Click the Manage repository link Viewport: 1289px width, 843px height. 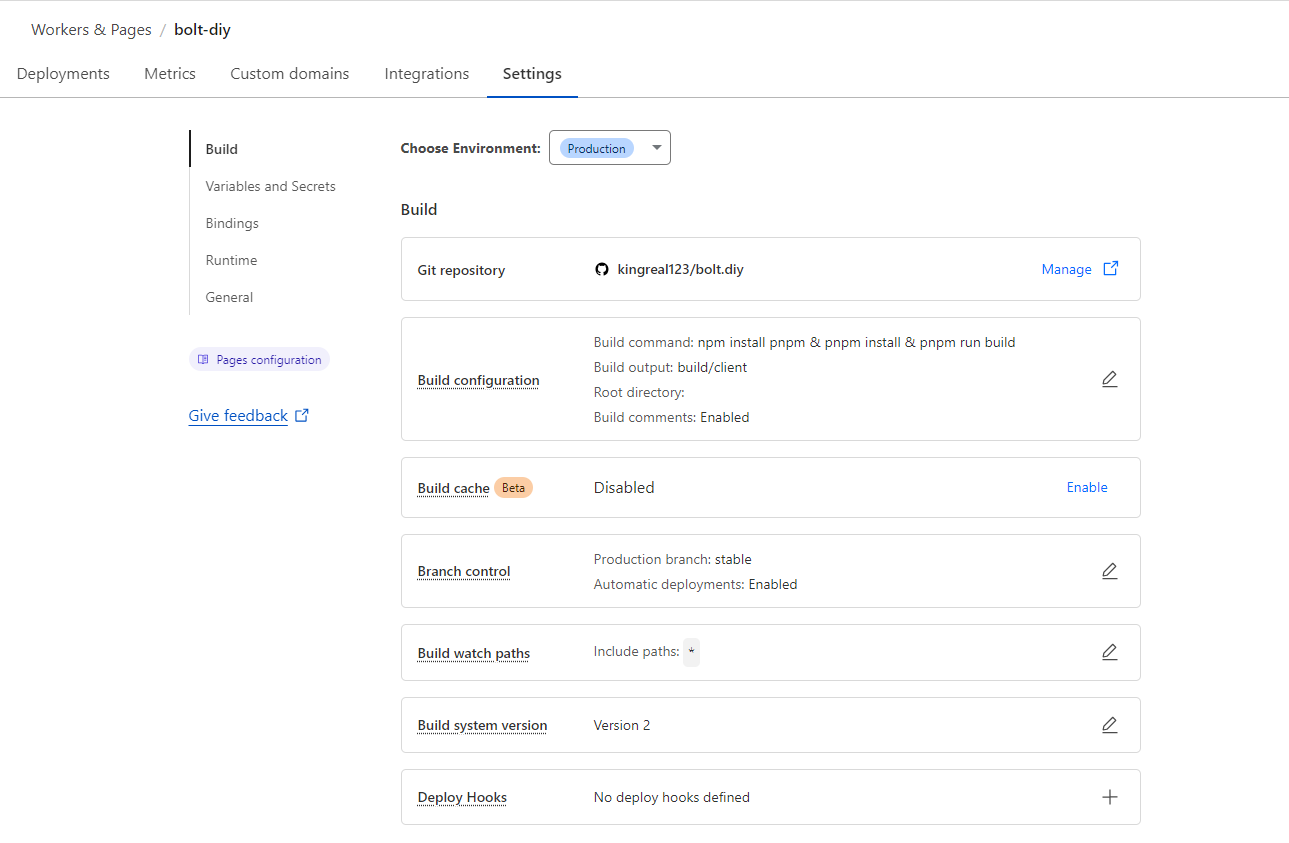click(x=1067, y=269)
